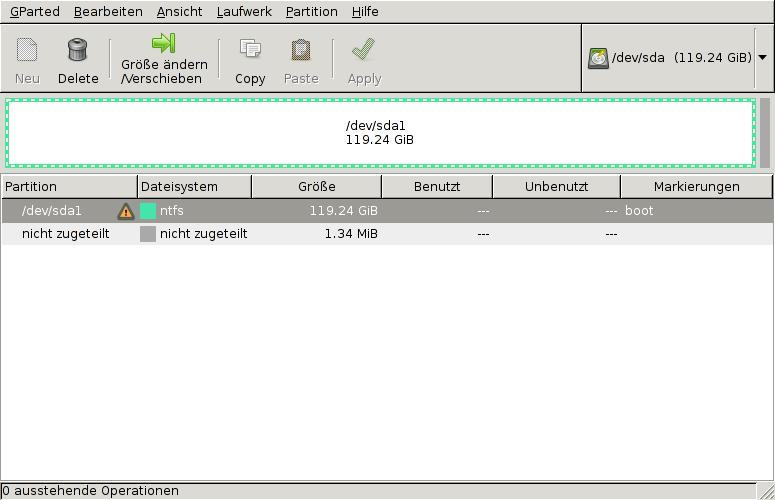
Task: Click the warning triangle on the /dev/sda1 row
Action: 126,211
